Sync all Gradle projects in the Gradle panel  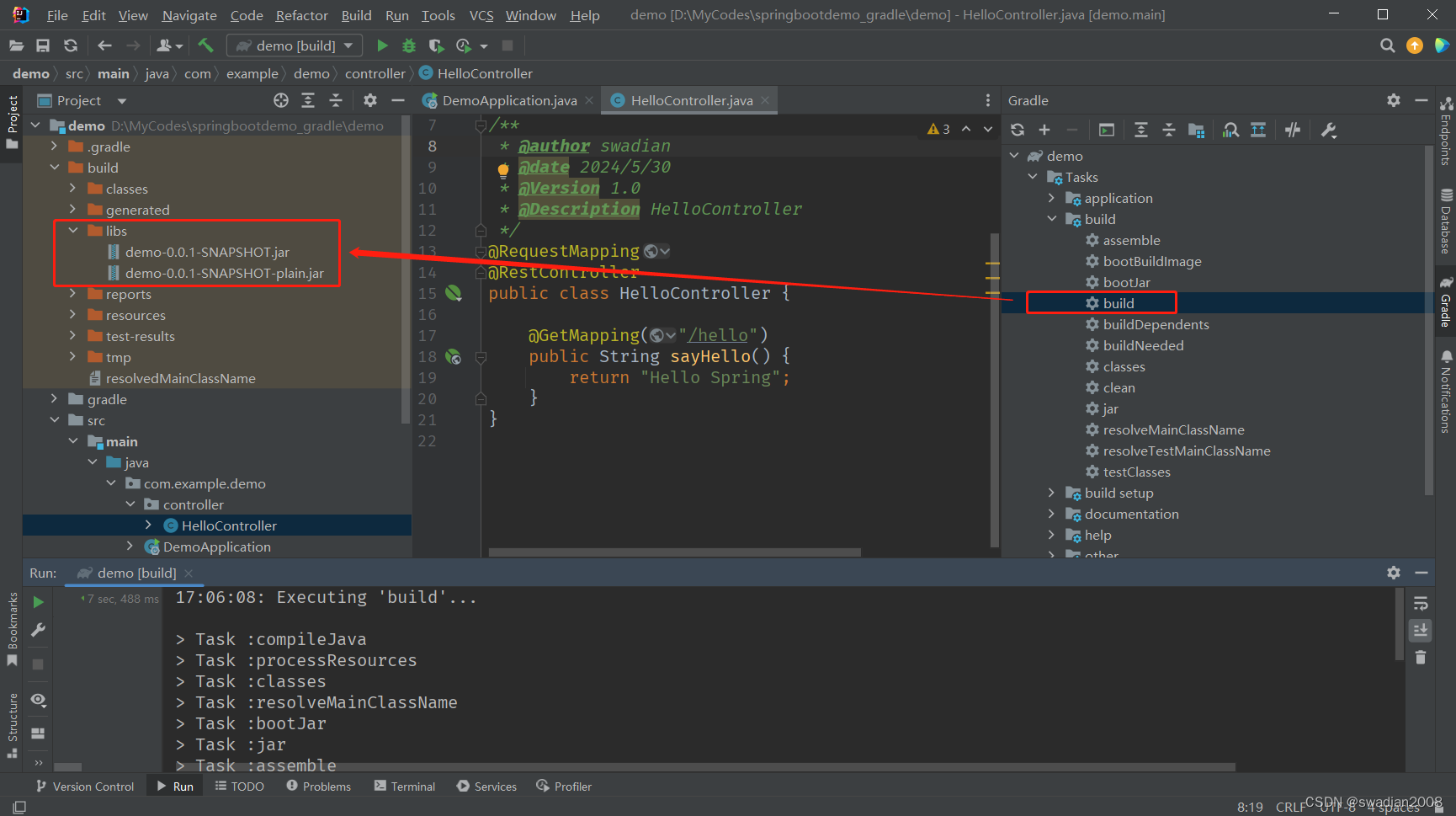pyautogui.click(x=1018, y=130)
